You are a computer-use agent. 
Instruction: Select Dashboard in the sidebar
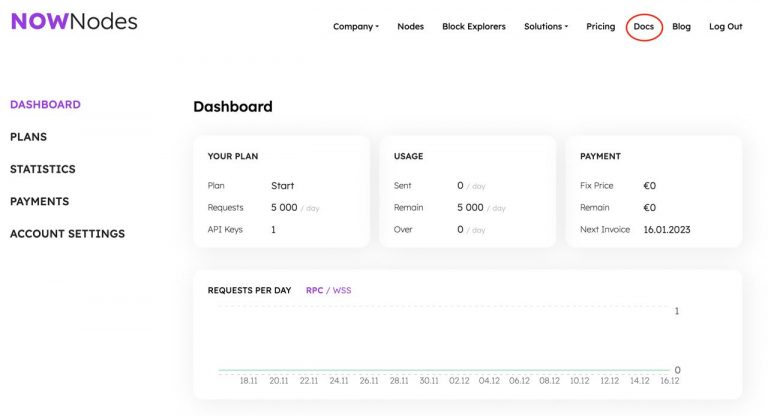[45, 104]
